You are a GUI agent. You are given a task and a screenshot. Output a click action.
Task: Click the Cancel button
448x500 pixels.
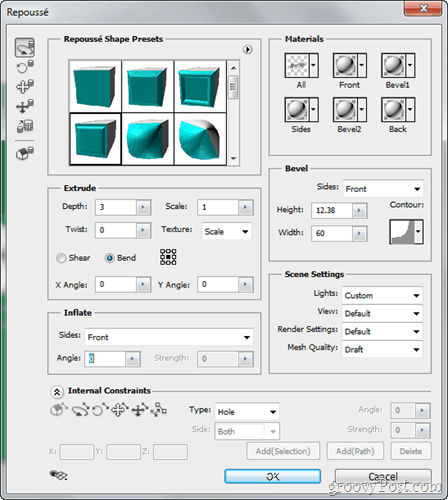coord(383,476)
